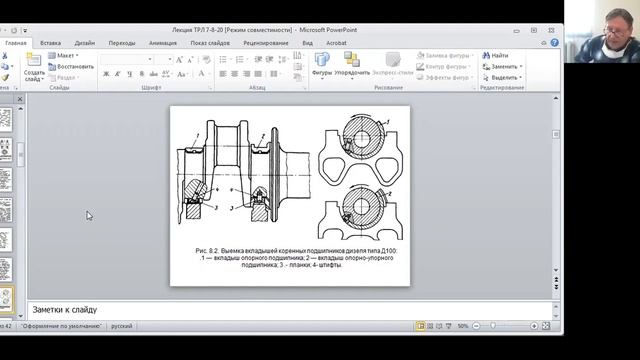
Task: Toggle text shadow S button
Action: (142, 74)
